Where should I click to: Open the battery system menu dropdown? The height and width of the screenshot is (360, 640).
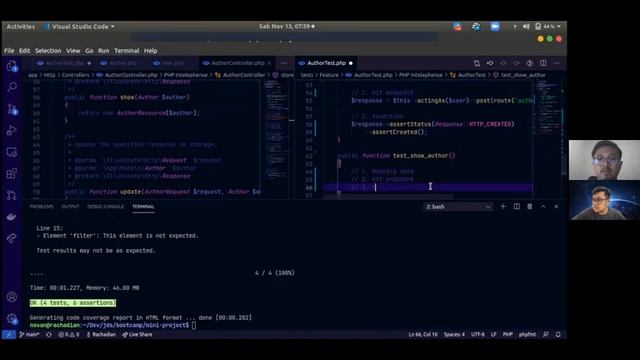pos(548,27)
